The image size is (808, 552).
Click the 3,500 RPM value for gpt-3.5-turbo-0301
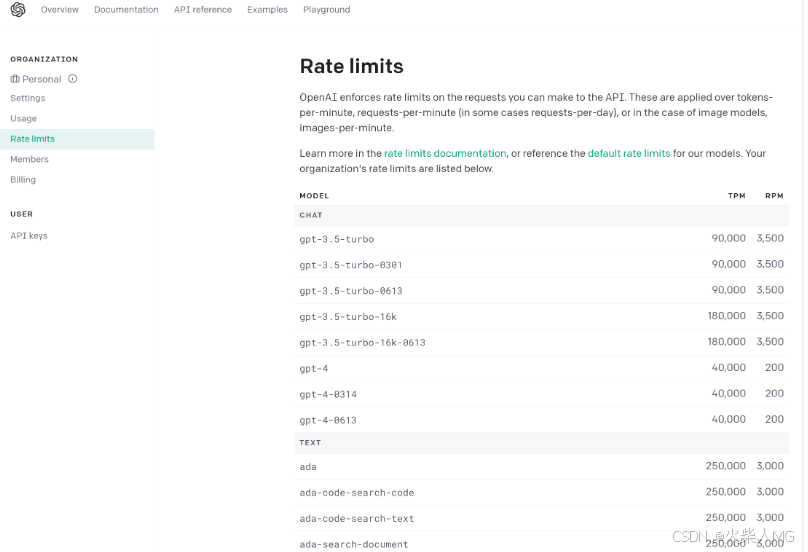[x=770, y=264]
